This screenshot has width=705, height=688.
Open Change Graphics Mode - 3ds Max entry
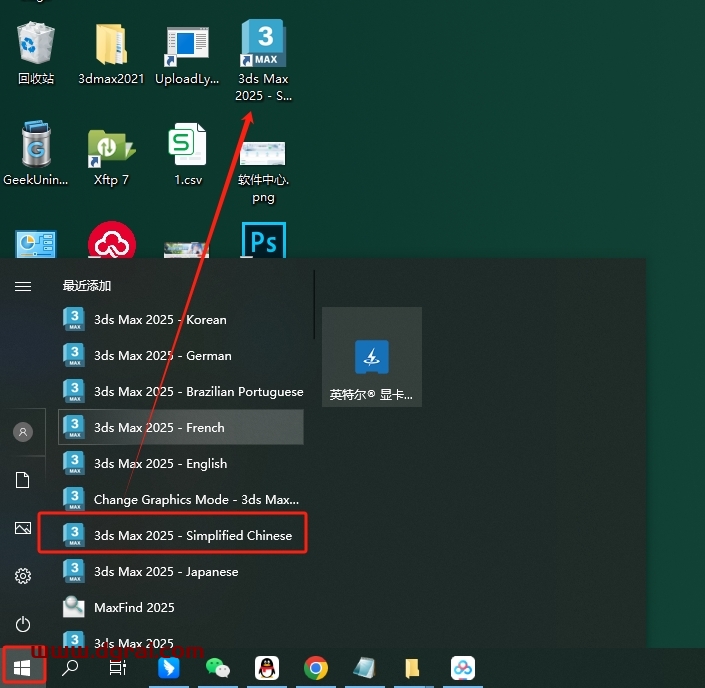(x=181, y=499)
